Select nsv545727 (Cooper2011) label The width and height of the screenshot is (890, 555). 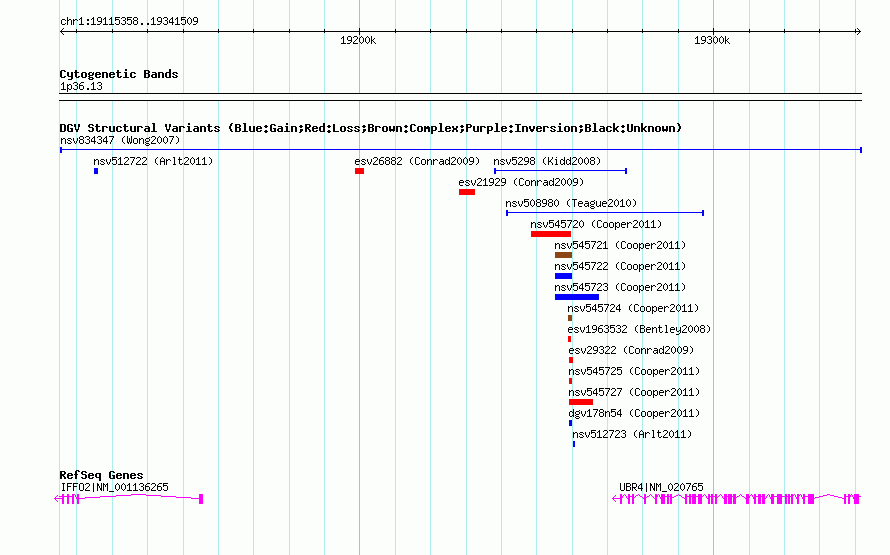point(634,392)
